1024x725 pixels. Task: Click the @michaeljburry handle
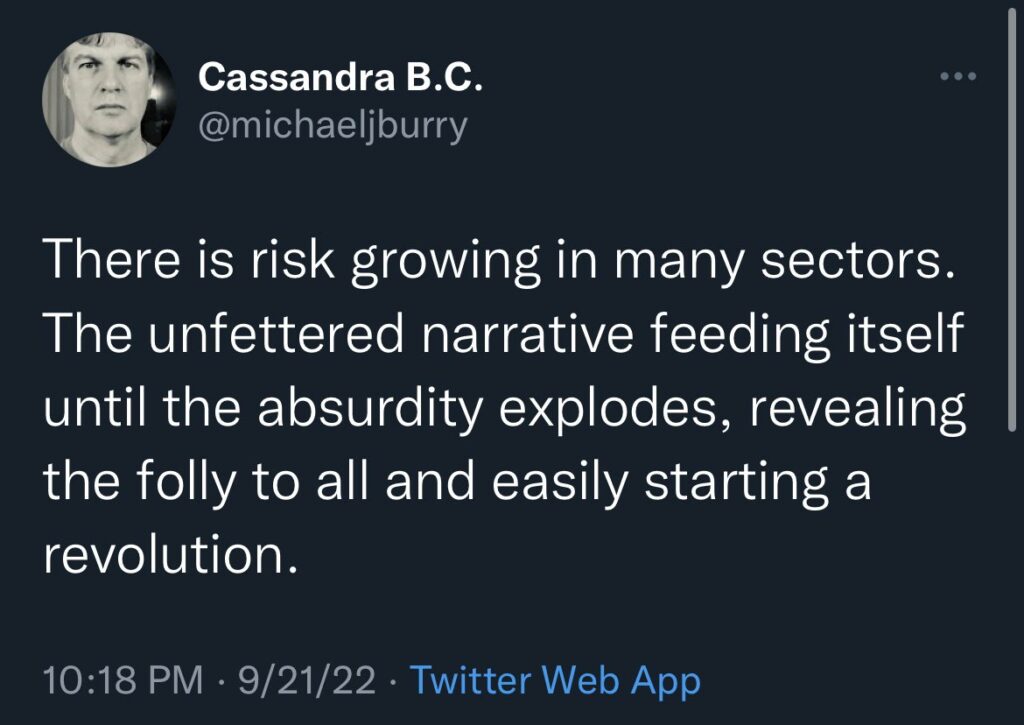pos(333,127)
